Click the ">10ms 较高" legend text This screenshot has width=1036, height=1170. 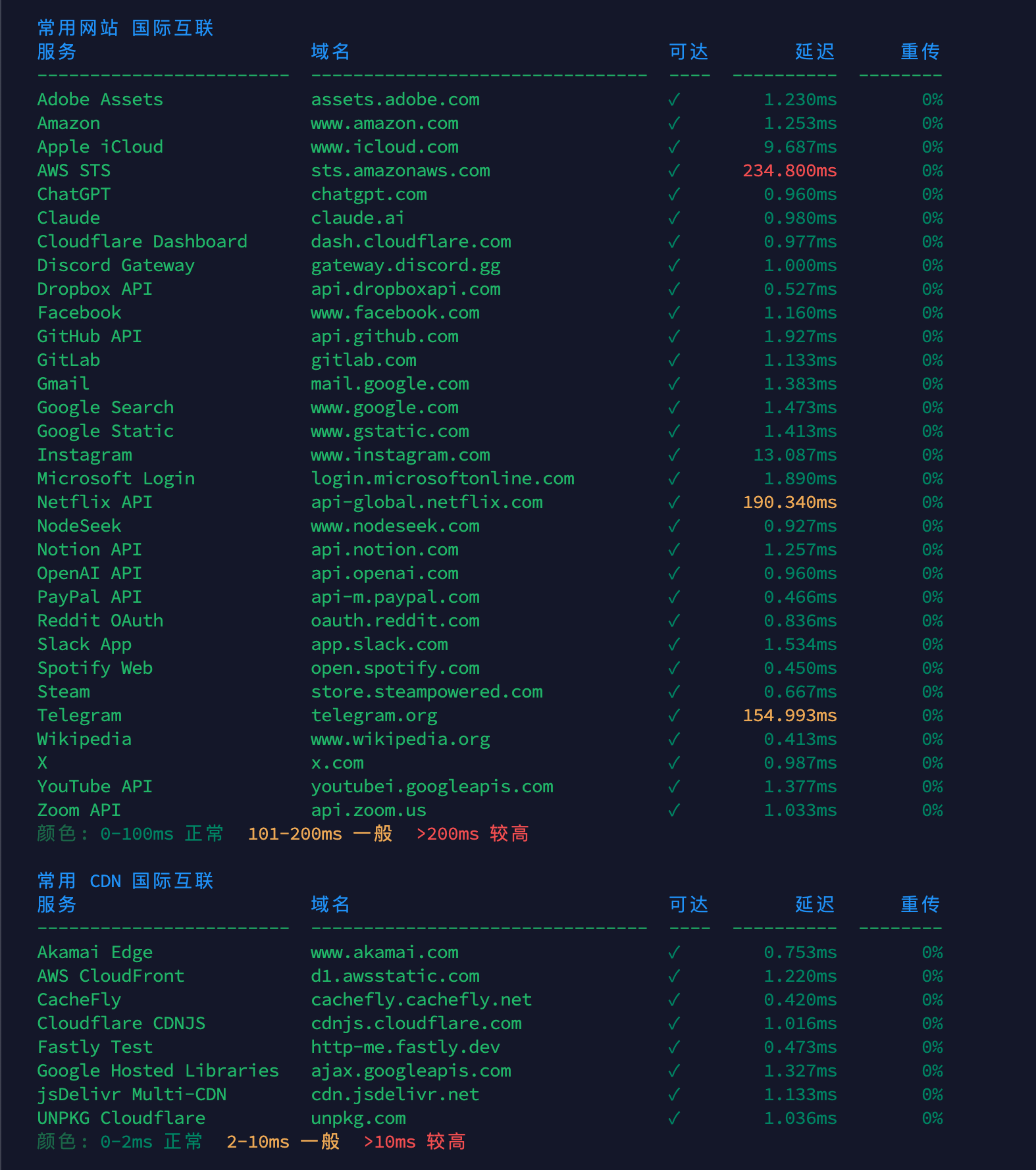point(415,1142)
